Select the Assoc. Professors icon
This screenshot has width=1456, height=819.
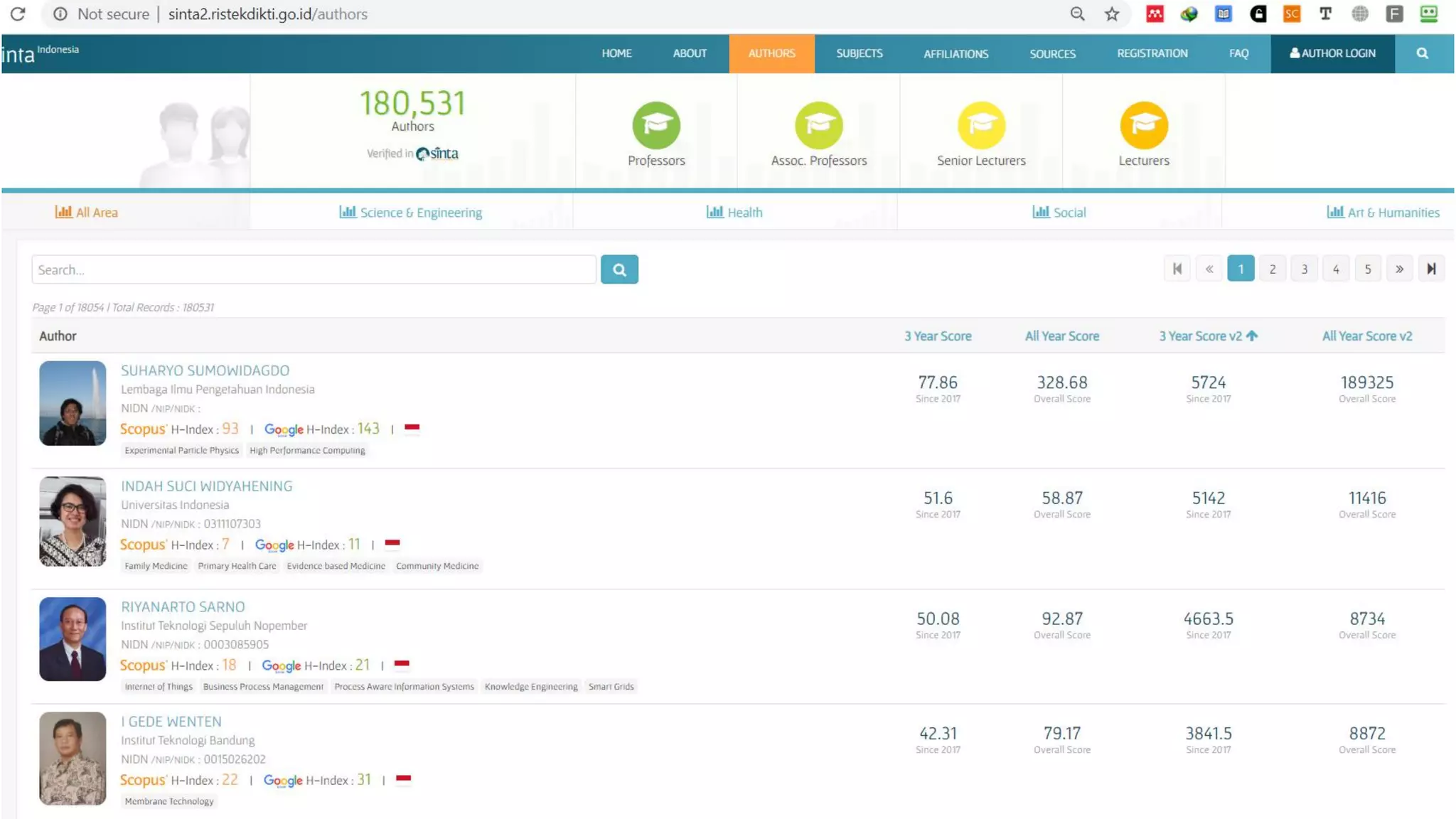pos(819,125)
